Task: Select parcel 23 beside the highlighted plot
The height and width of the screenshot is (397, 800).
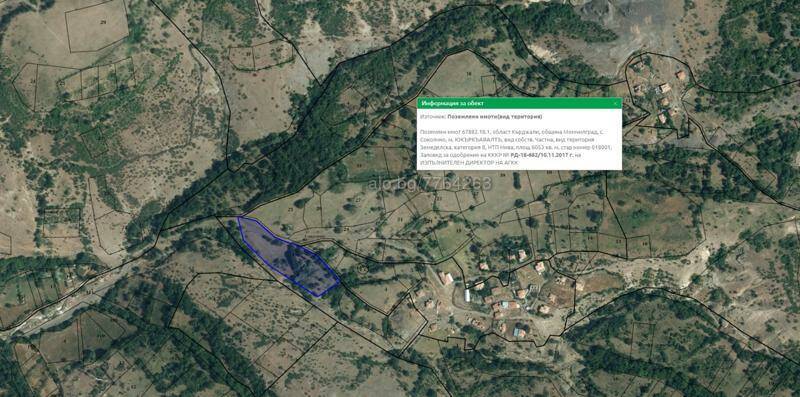Action: 291,210
